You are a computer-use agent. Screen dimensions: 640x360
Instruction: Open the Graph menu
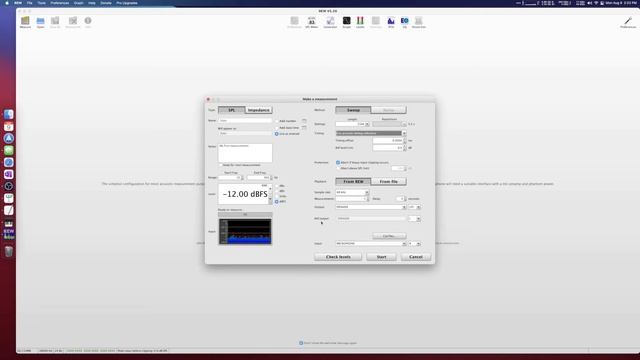[78, 3]
